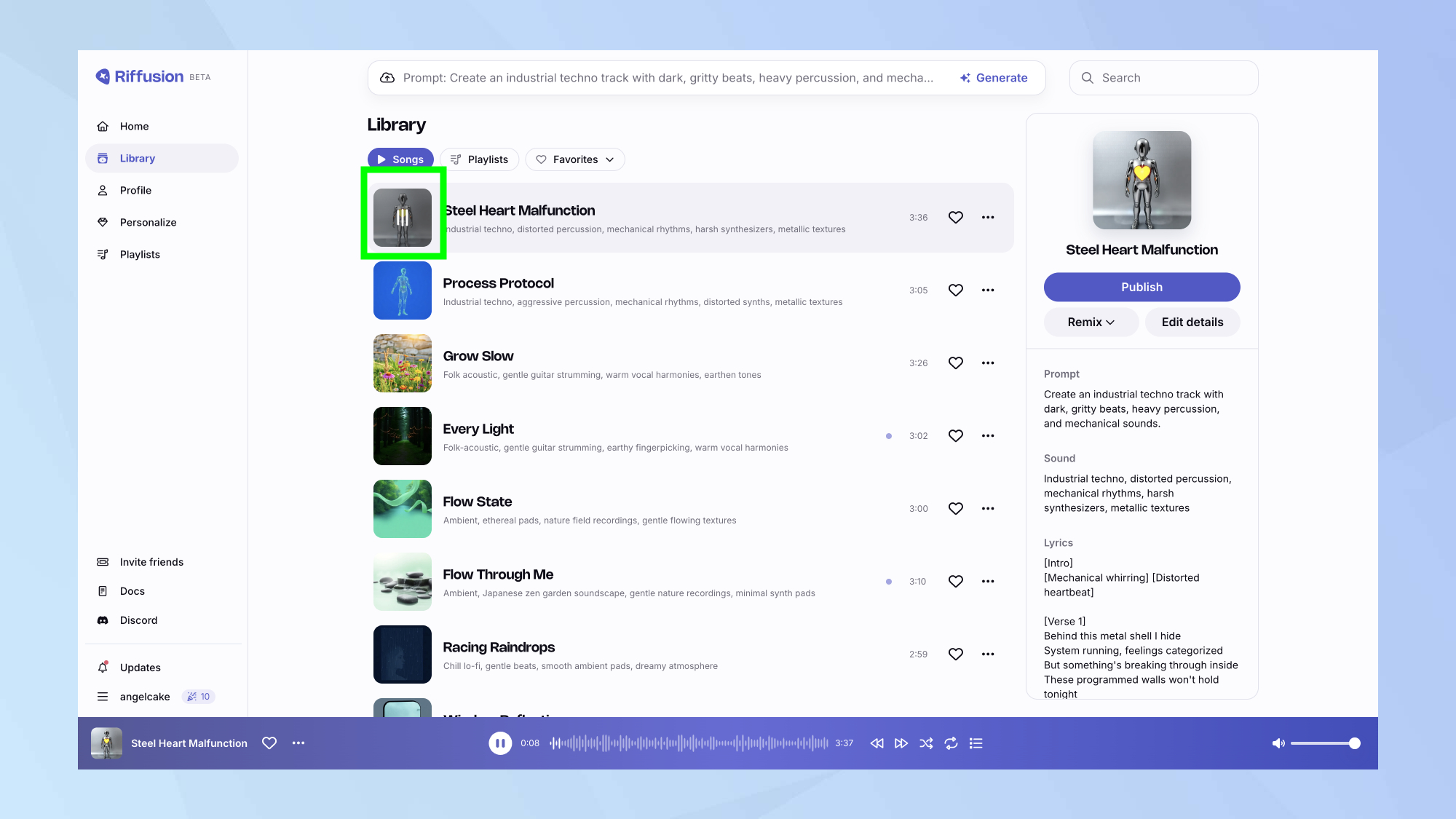Screen dimensions: 1456x819
Task: Click the Search field
Action: pyautogui.click(x=1163, y=78)
